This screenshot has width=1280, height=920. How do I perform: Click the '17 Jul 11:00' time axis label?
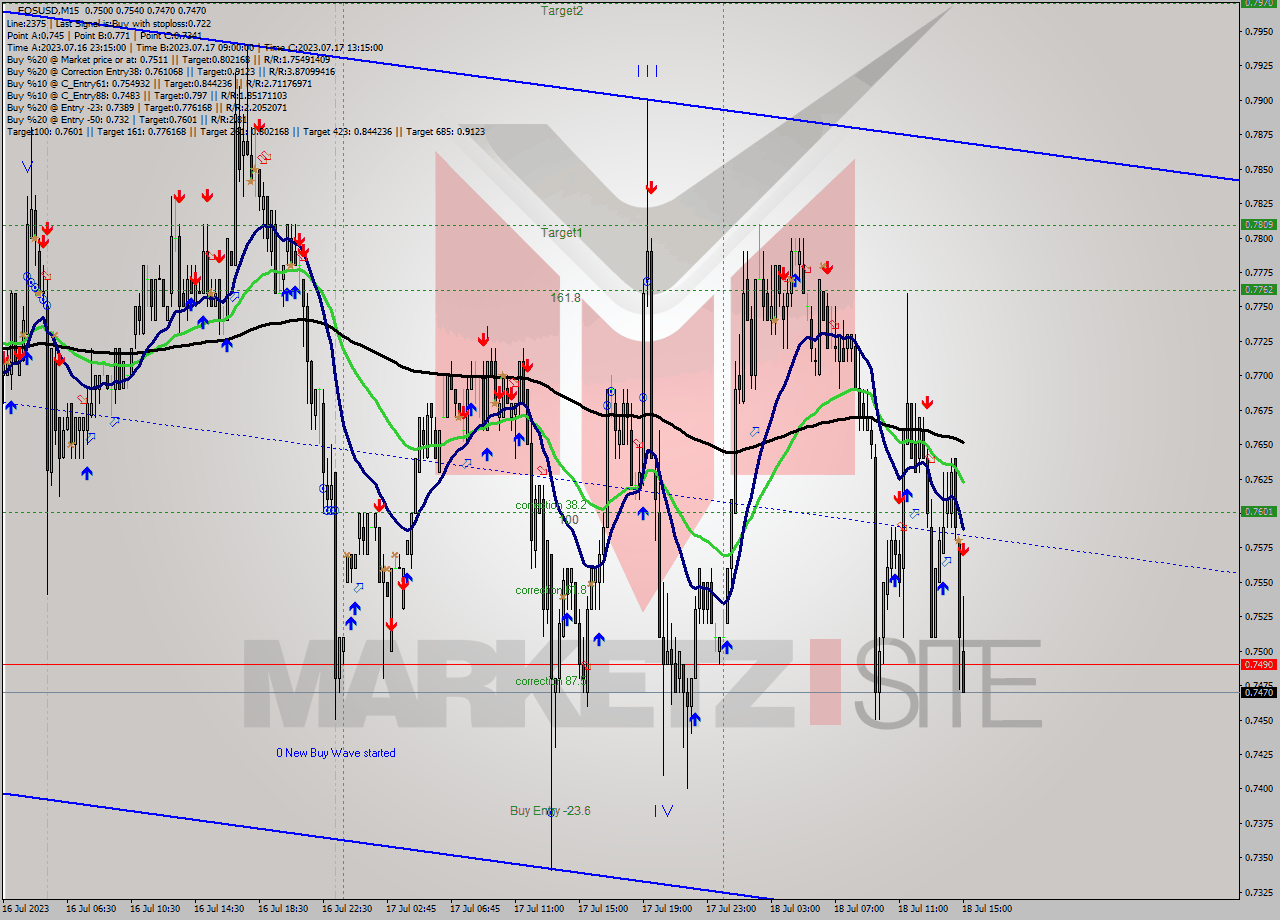[539, 909]
